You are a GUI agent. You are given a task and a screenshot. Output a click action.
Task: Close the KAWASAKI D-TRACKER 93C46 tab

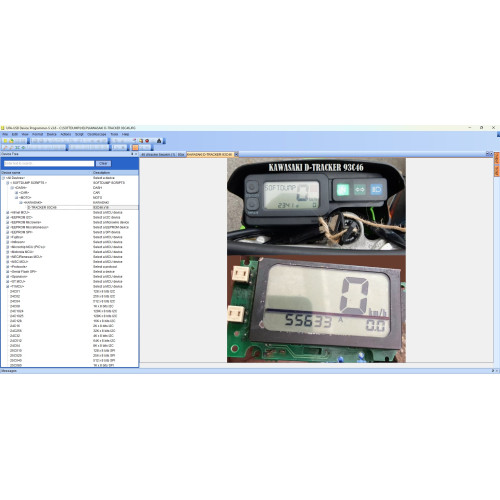click(236, 154)
